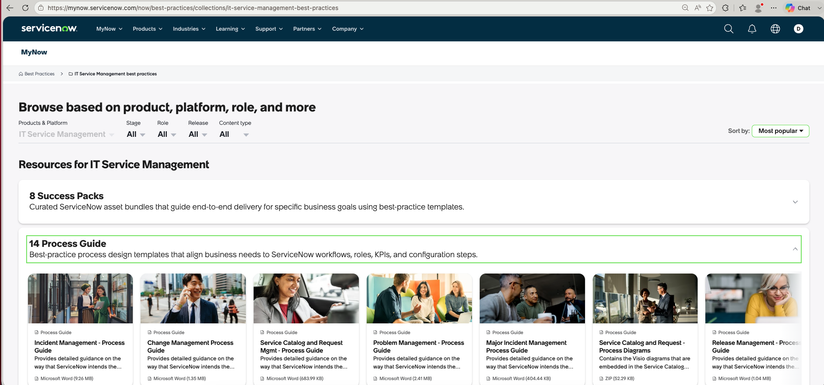Click Resources for IT Service Management heading
824x385 pixels.
tap(114, 164)
